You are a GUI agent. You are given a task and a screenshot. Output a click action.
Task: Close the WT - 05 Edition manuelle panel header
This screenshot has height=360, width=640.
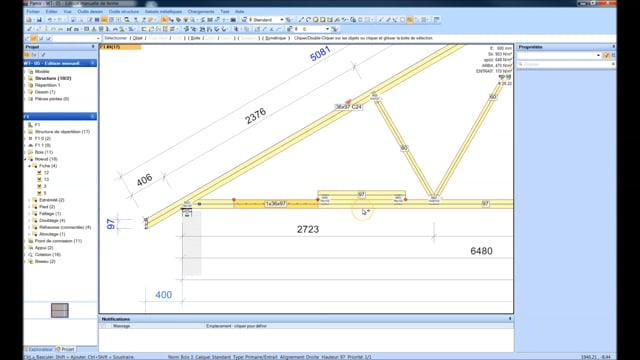93,63
